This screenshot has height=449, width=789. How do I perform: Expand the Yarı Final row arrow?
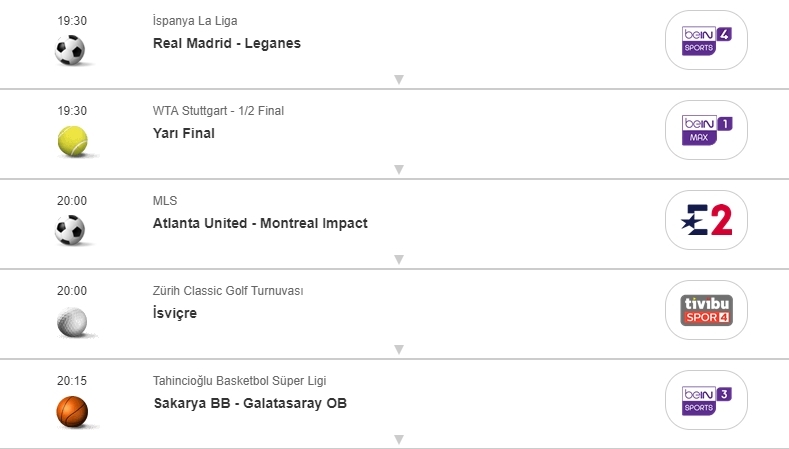click(398, 170)
